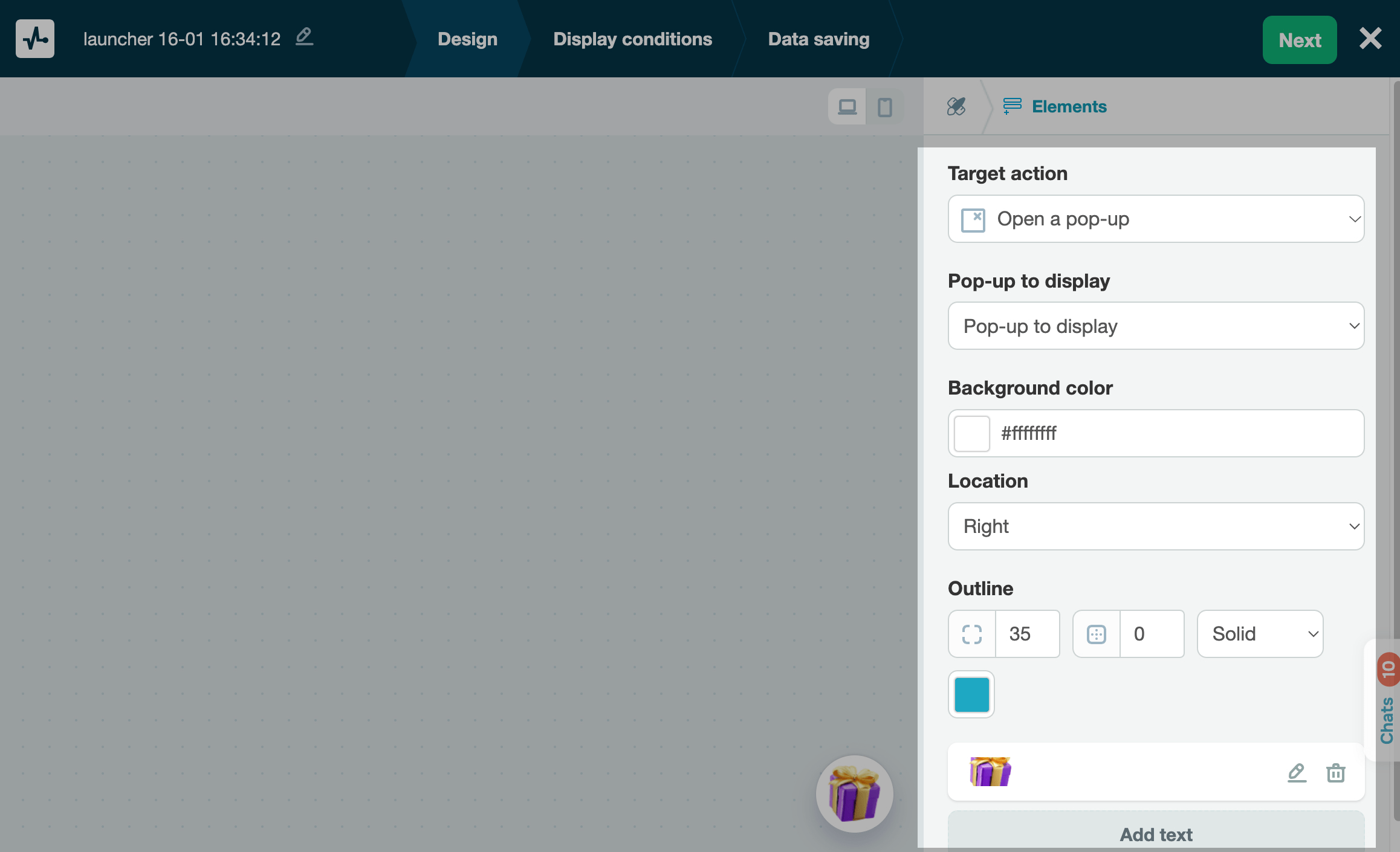1400x852 pixels.
Task: Pick the blue outline color swatch
Action: (971, 694)
